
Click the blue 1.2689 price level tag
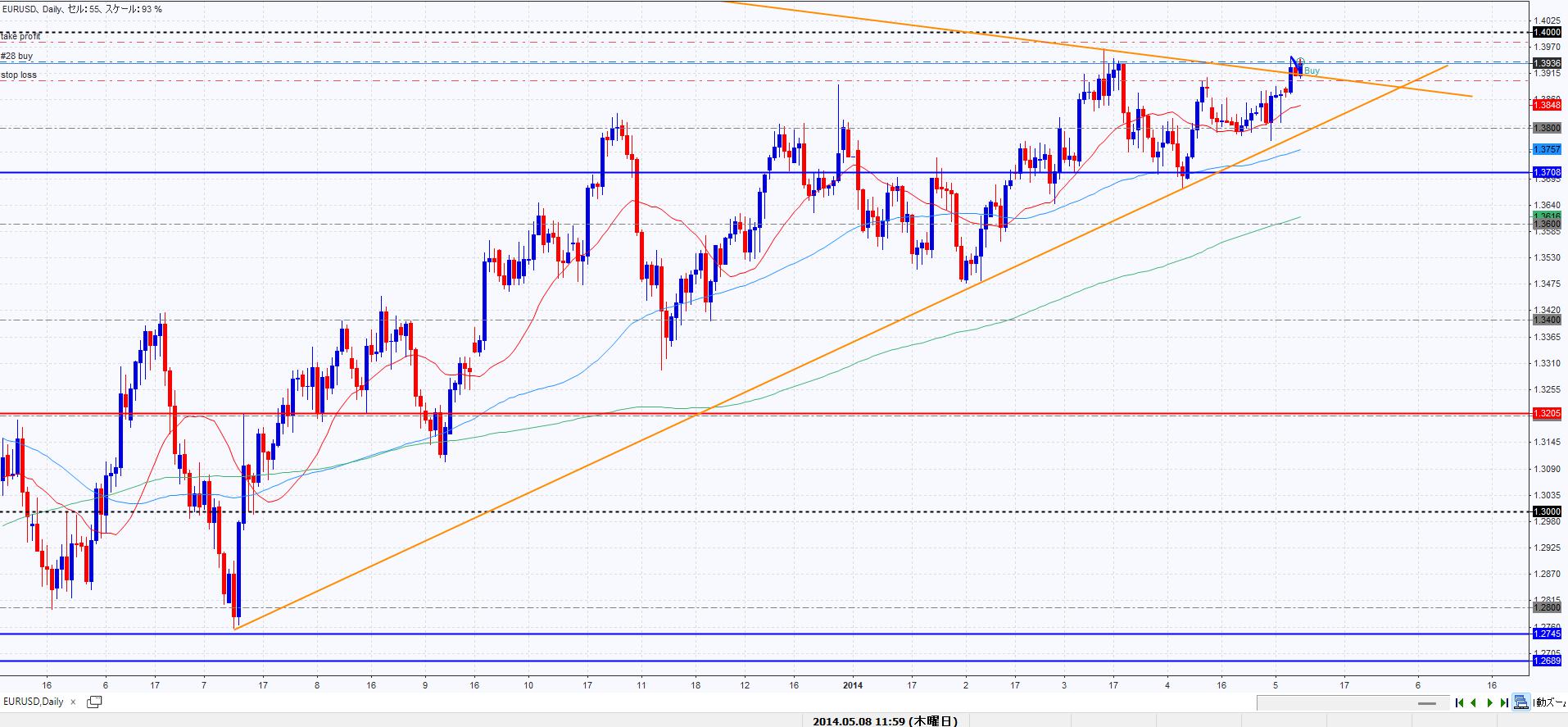point(1547,661)
